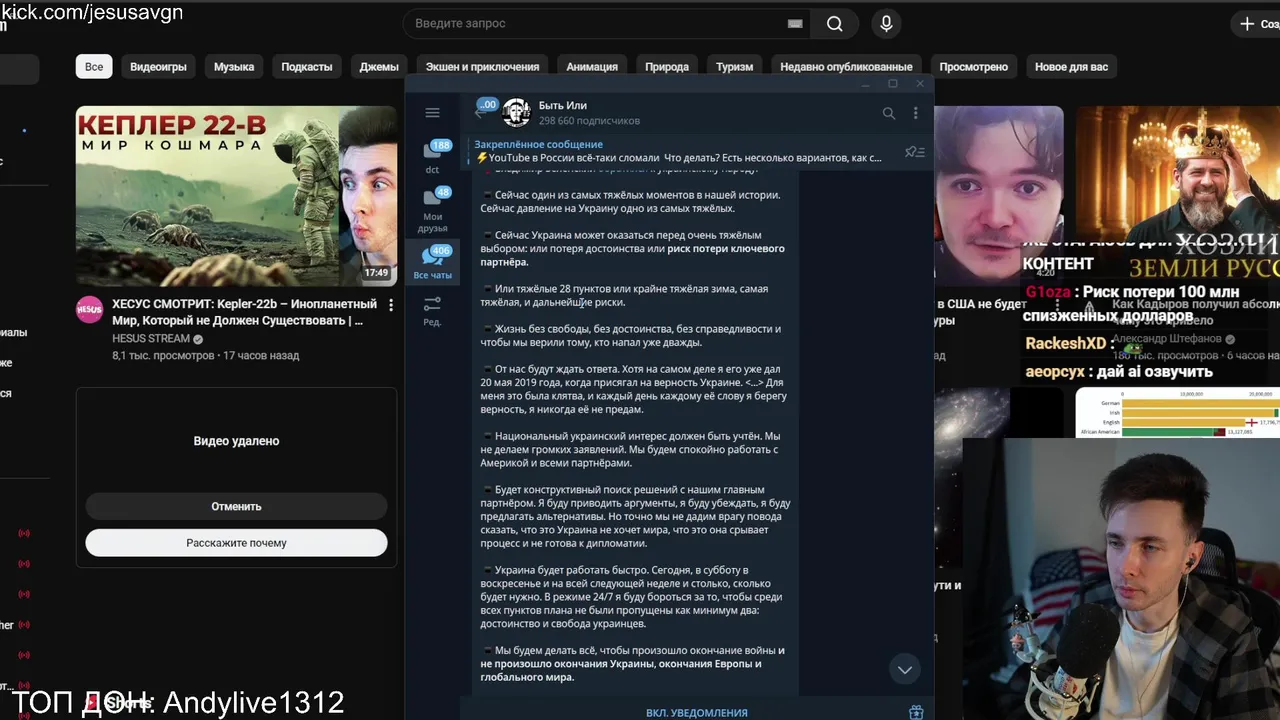The height and width of the screenshot is (720, 1280).
Task: Select the Видеоигры filter chip
Action: pos(158,67)
